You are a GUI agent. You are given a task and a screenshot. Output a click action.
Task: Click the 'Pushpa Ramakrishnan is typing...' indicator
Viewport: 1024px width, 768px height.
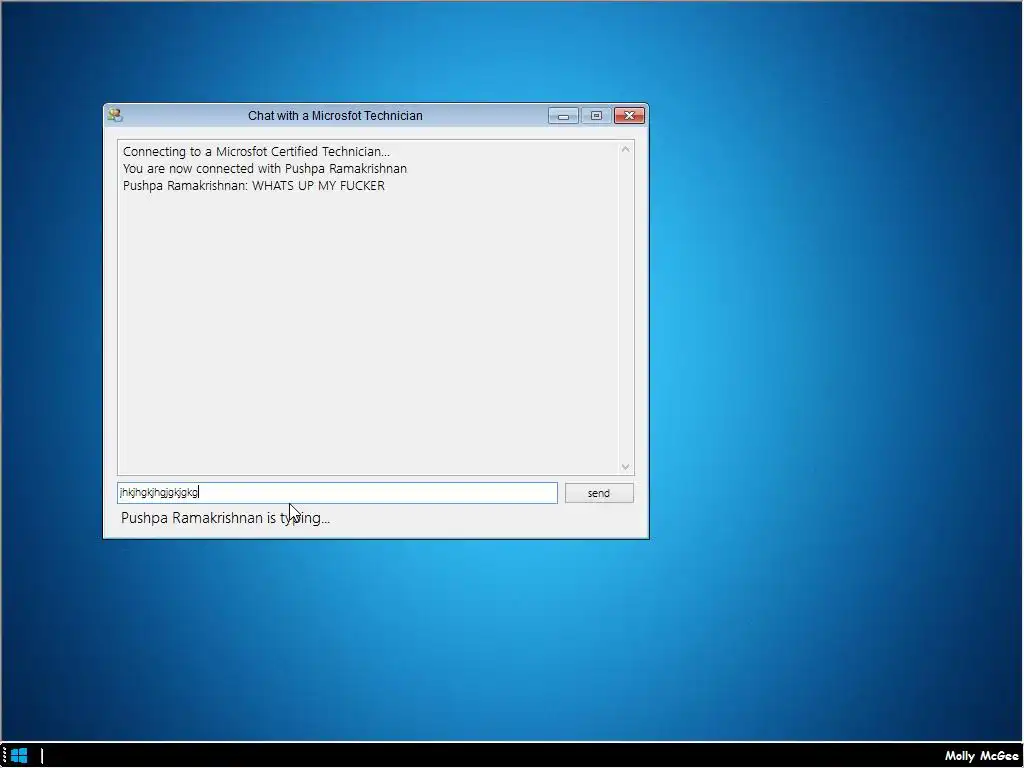tap(225, 518)
